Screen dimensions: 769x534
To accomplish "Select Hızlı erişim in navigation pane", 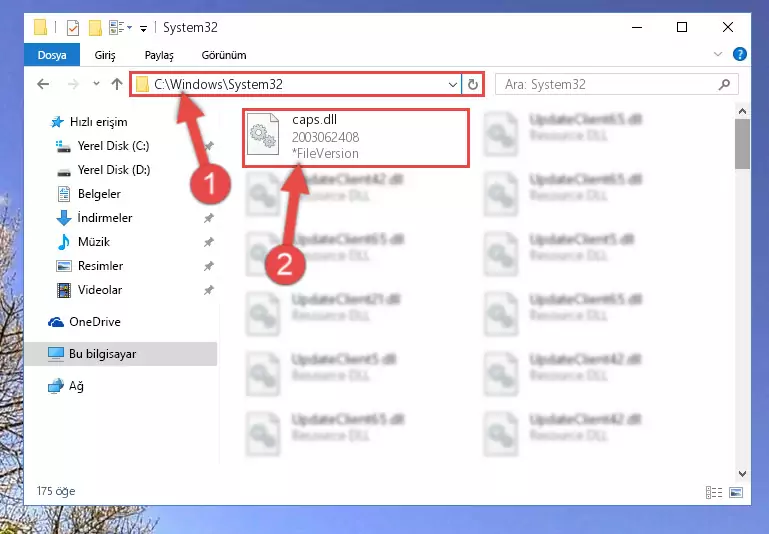I will pyautogui.click(x=99, y=122).
